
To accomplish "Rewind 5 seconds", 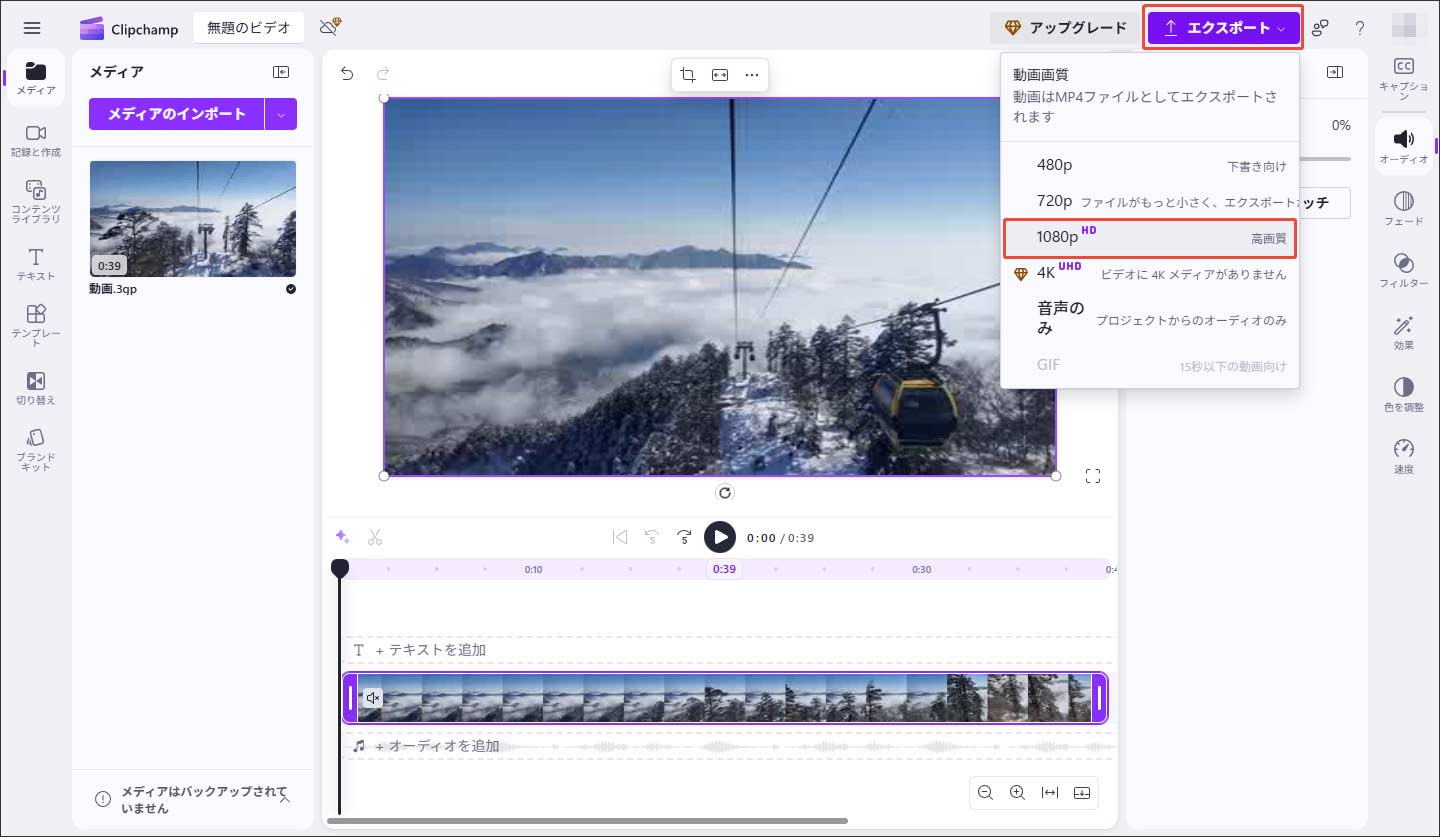I will [652, 537].
